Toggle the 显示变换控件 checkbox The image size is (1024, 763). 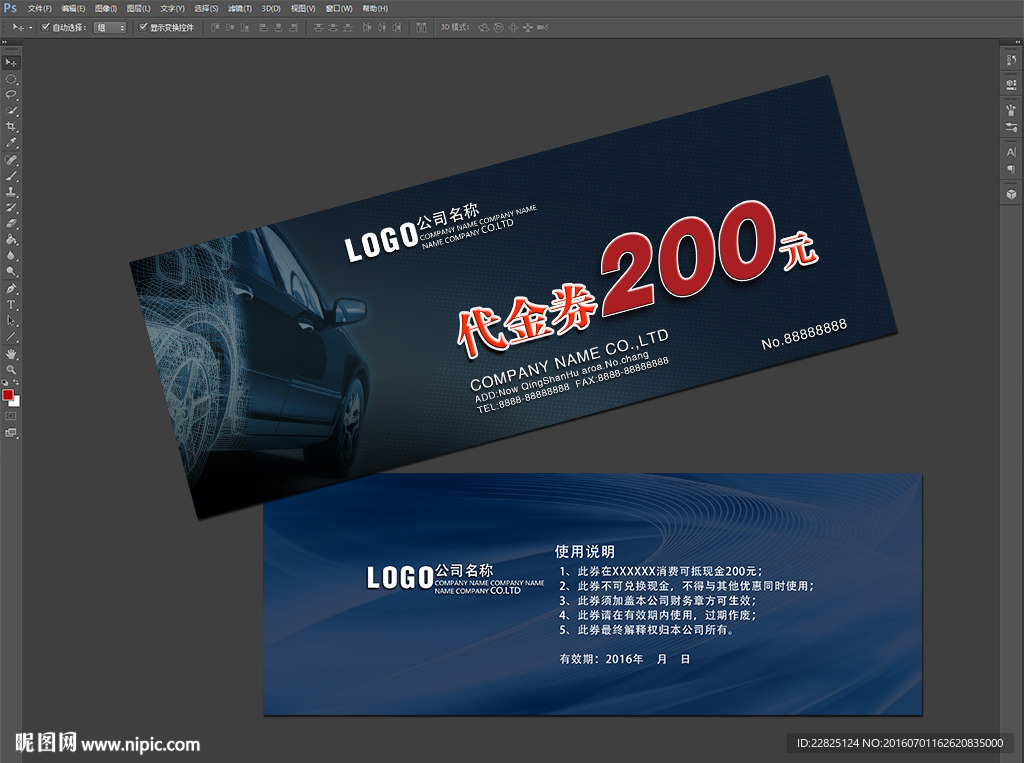(143, 27)
